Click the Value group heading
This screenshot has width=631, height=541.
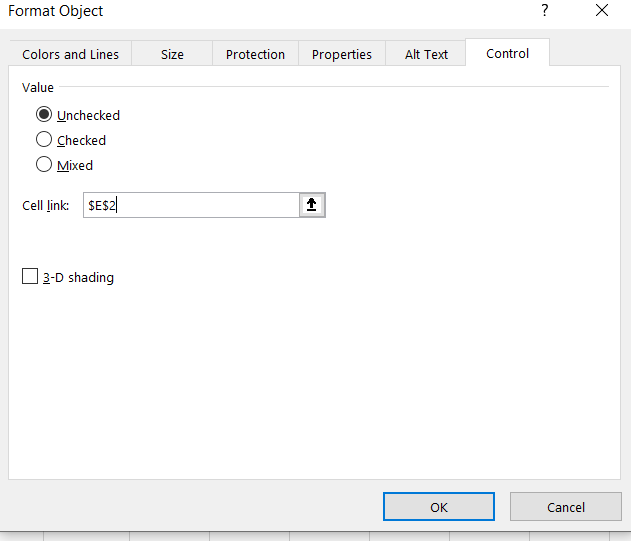click(38, 88)
